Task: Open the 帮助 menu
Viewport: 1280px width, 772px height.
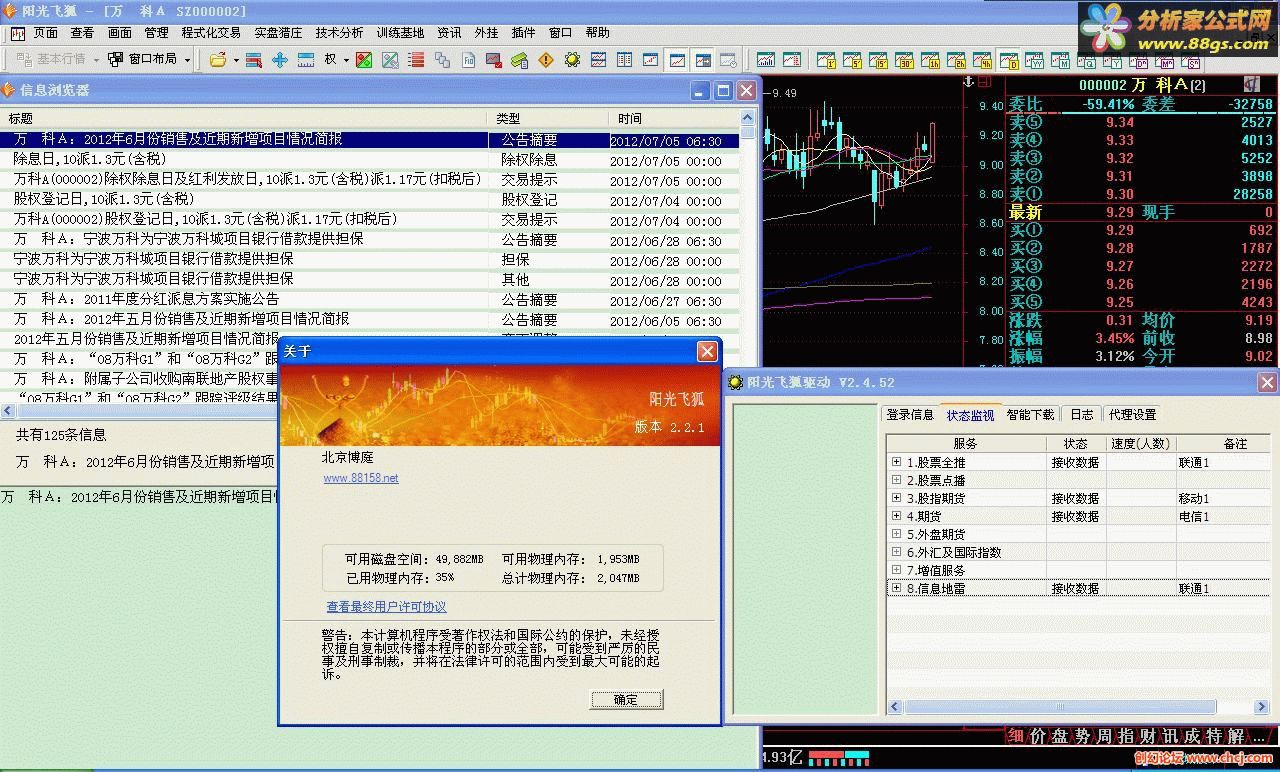Action: 597,33
